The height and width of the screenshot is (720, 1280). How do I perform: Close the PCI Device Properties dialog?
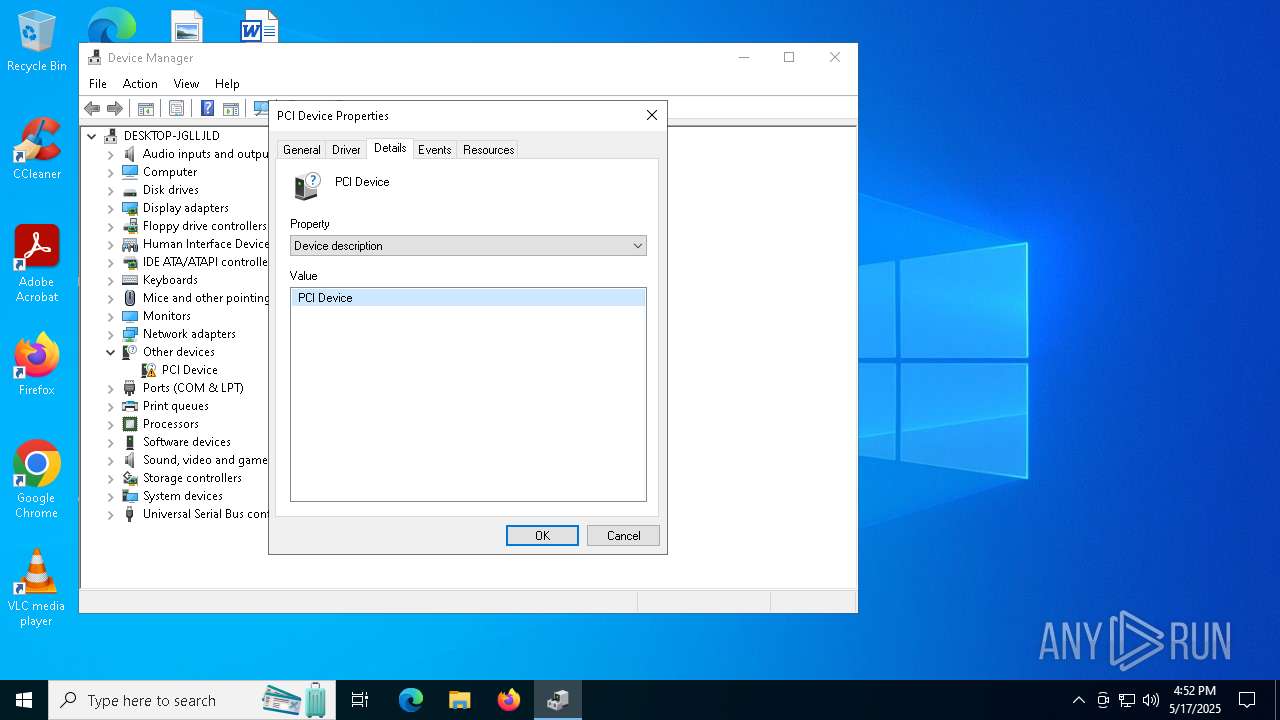(x=652, y=116)
